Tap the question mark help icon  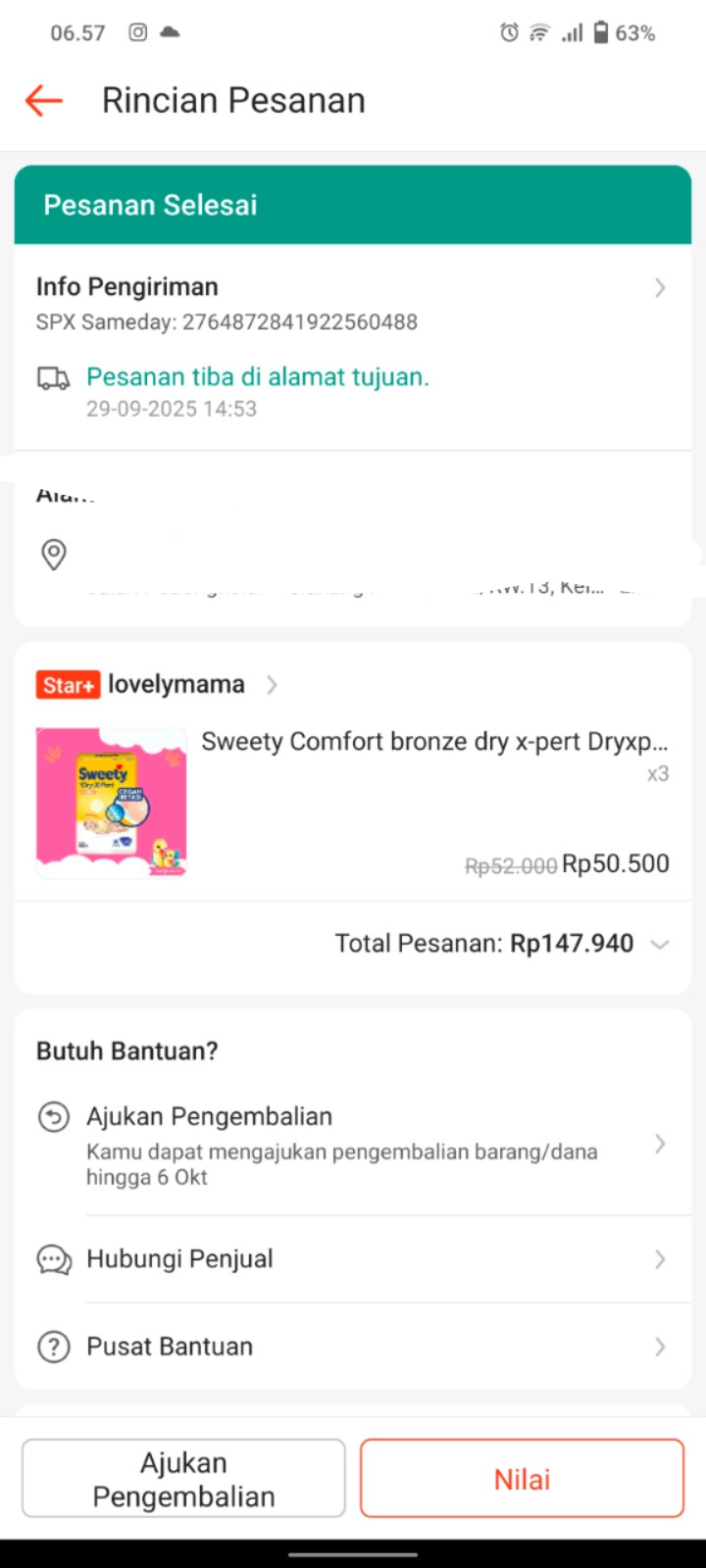tap(54, 1347)
